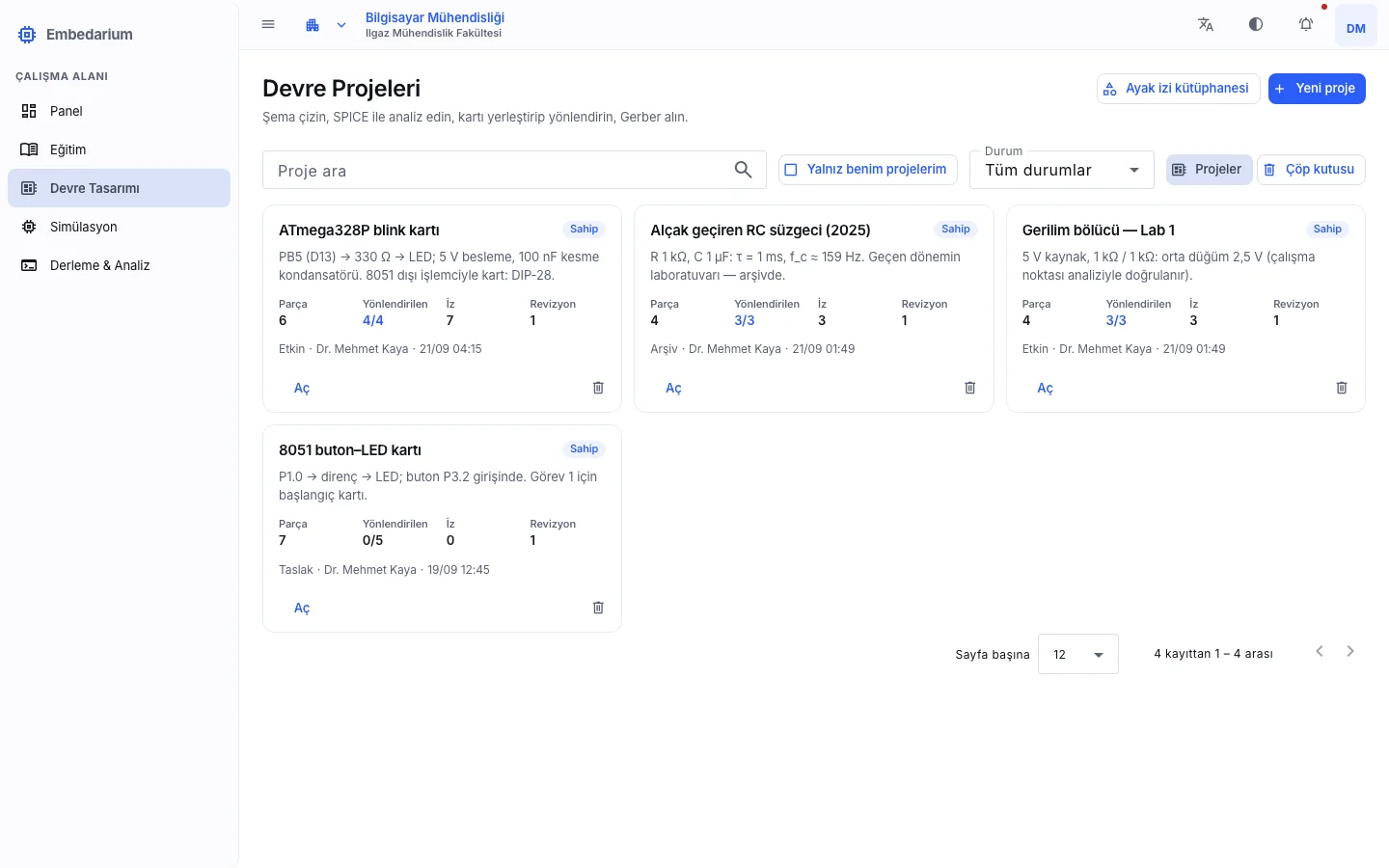Image resolution: width=1389 pixels, height=868 pixels.
Task: Delete Gerilim bölücü — Lab 1 via trash icon
Action: [x=1342, y=388]
